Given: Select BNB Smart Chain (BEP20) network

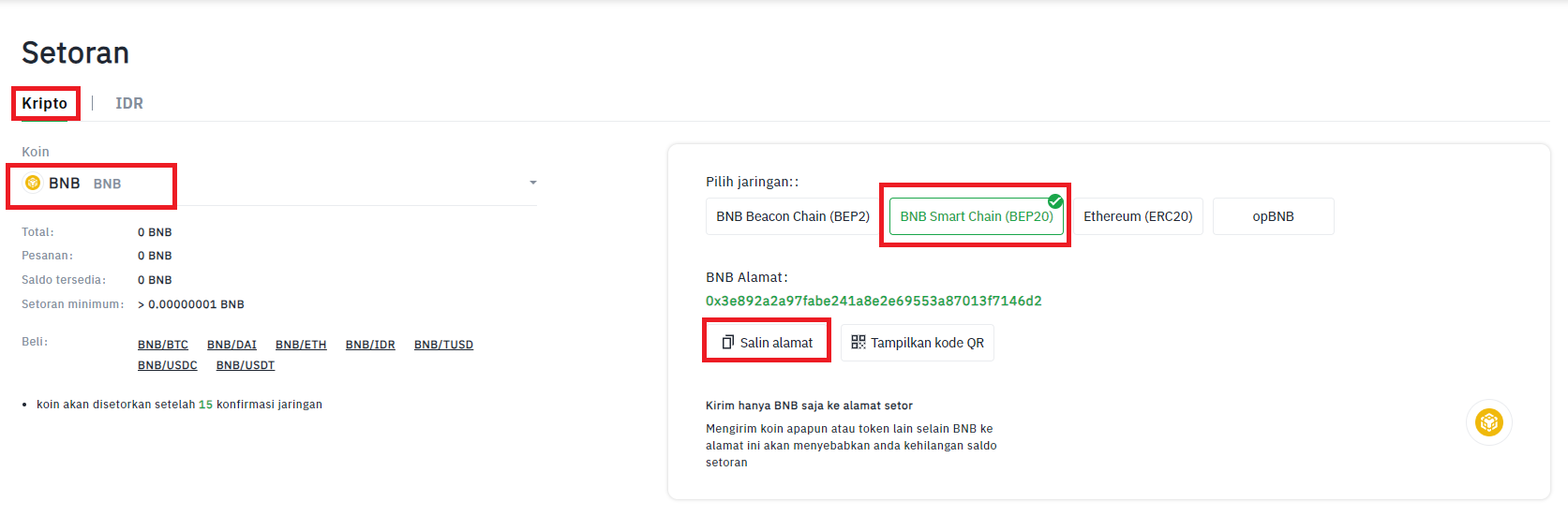Looking at the screenshot, I should point(977,216).
